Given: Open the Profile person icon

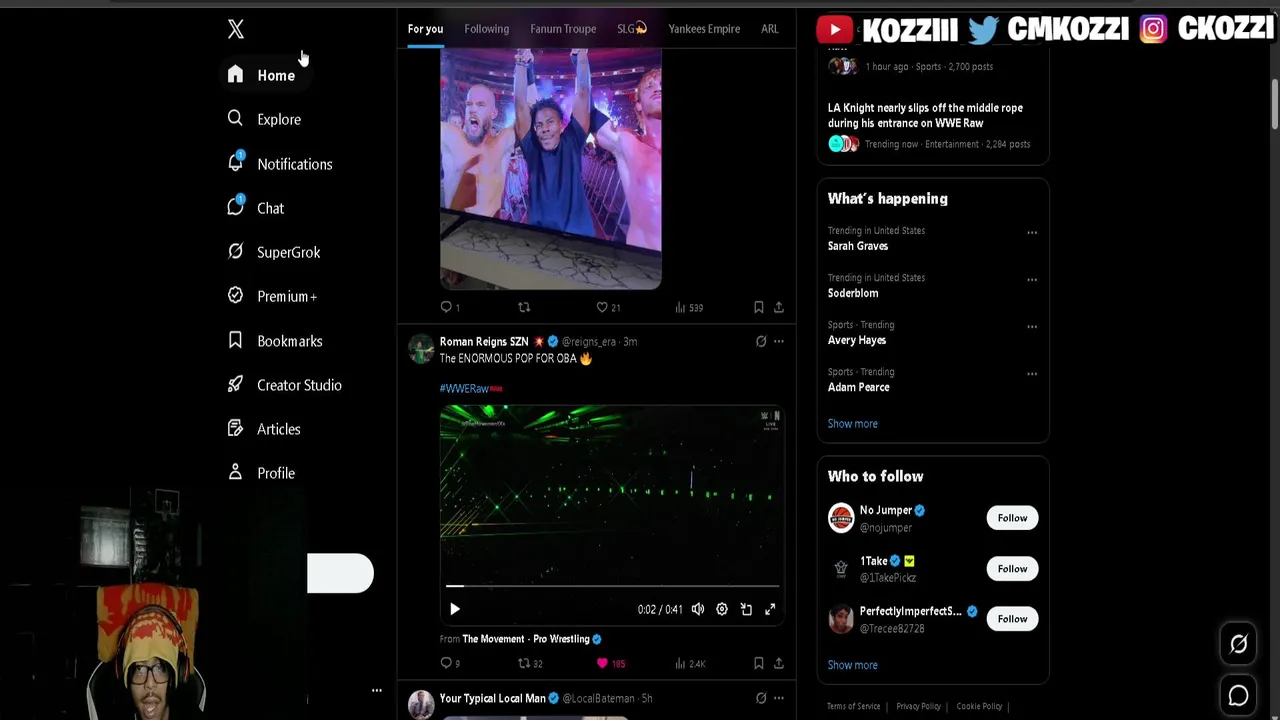Looking at the screenshot, I should coord(235,472).
